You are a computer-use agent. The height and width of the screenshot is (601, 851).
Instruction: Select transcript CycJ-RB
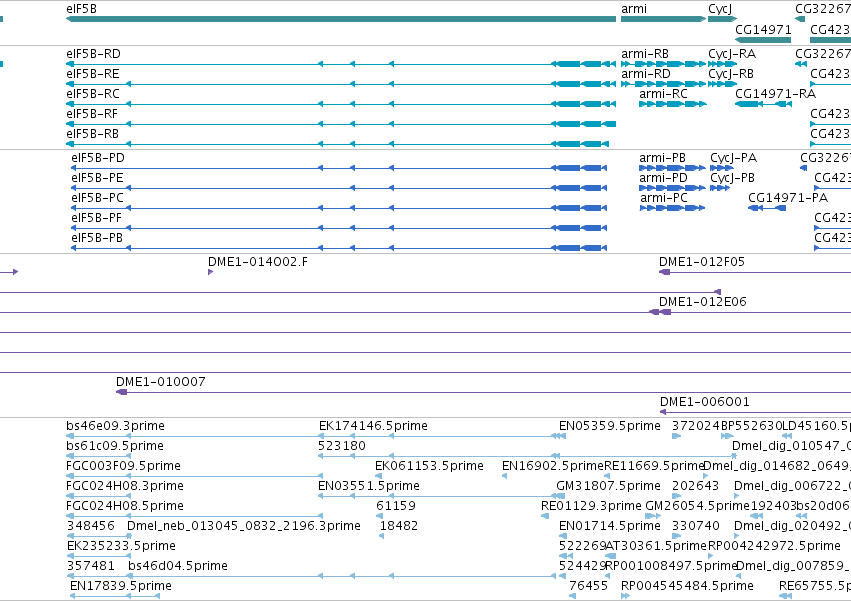click(731, 74)
